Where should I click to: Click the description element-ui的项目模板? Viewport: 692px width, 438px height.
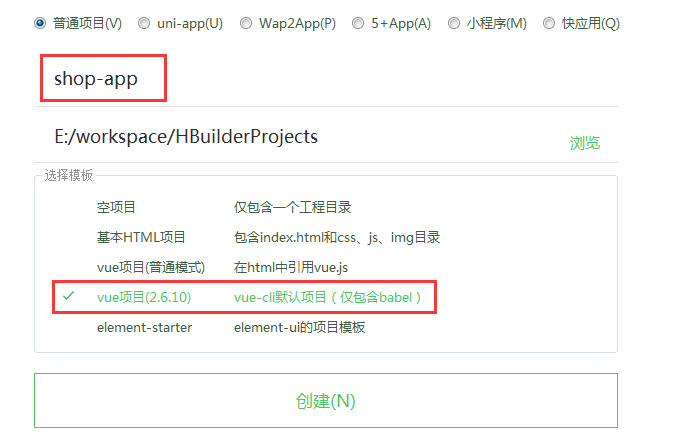pyautogui.click(x=300, y=328)
